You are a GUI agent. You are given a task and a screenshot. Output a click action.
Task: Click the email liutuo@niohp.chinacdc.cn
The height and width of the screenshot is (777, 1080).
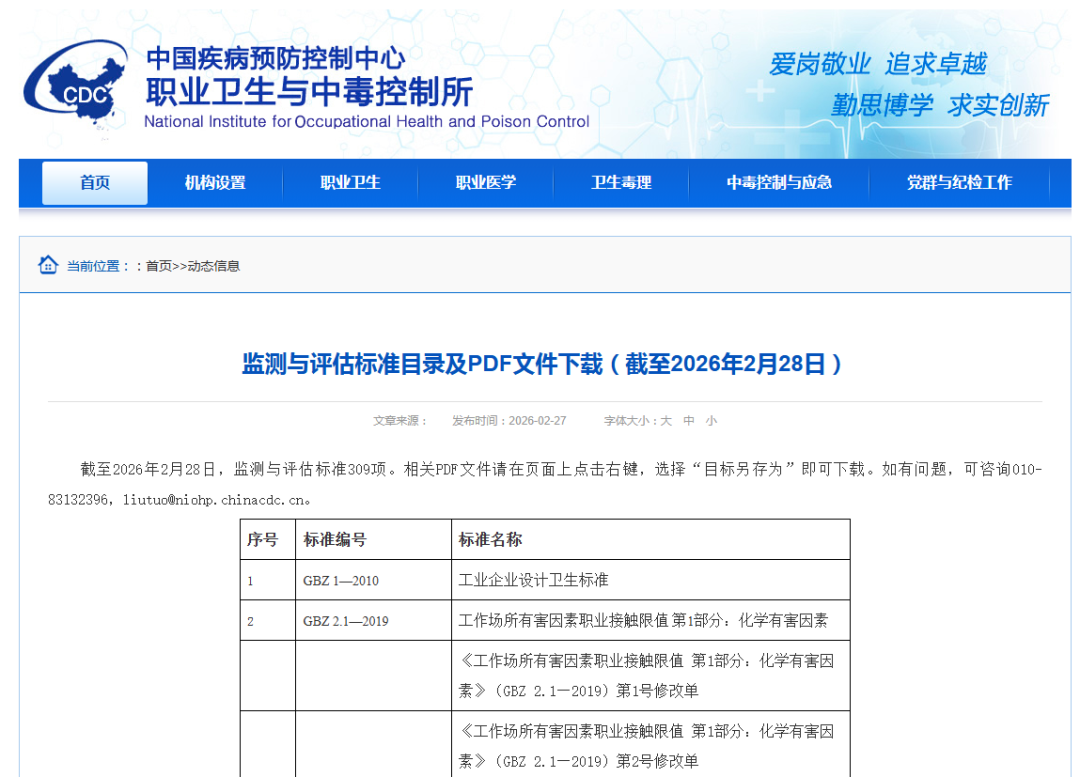click(216, 500)
